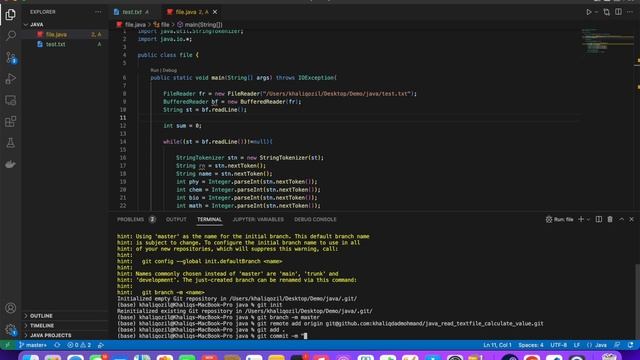Kill the terminal with trash icon
The image size is (640, 360).
click(x=610, y=219)
